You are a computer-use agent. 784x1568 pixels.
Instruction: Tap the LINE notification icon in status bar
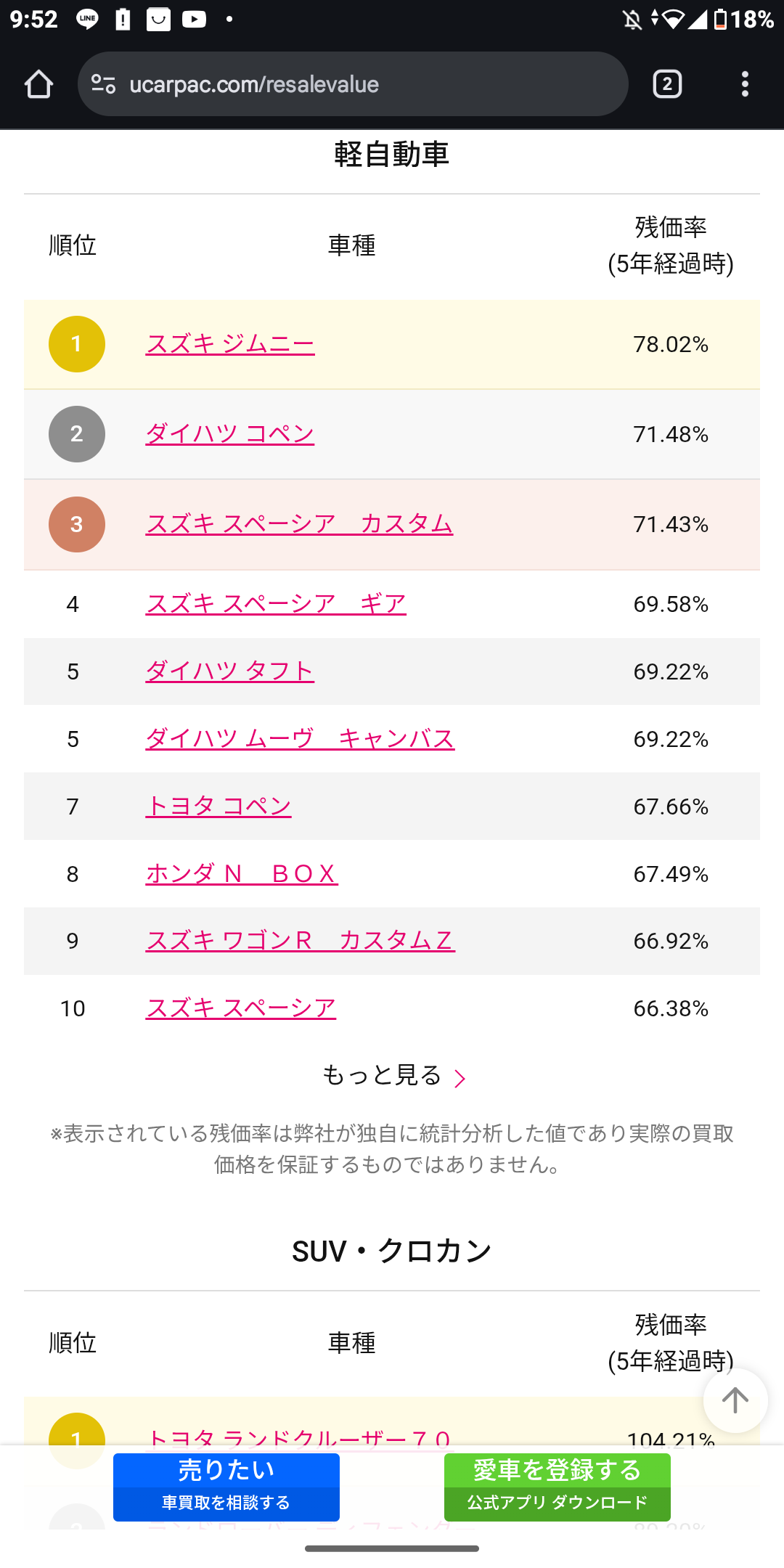tap(87, 20)
